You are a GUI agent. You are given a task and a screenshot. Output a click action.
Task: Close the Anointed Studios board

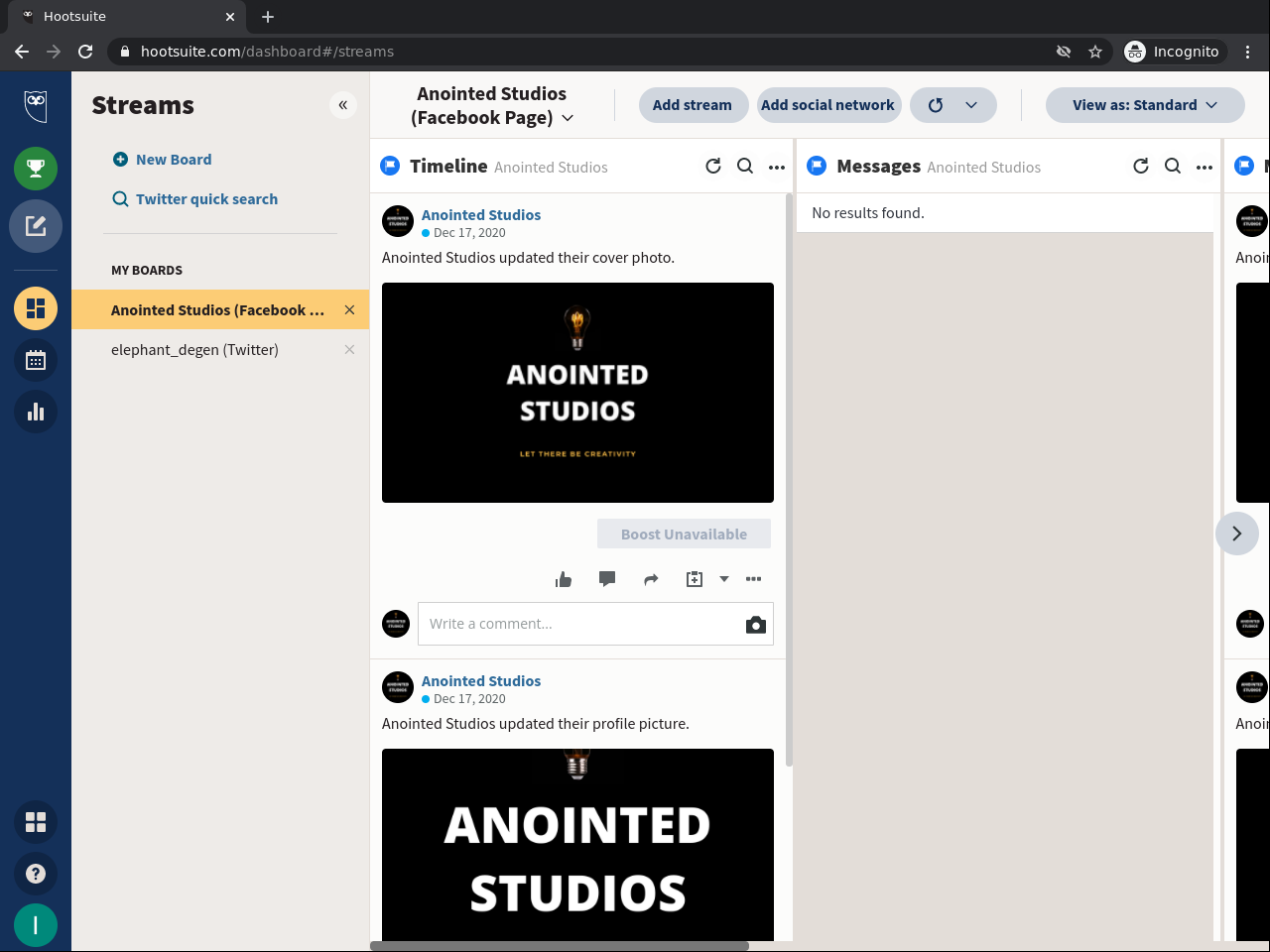pyautogui.click(x=349, y=310)
